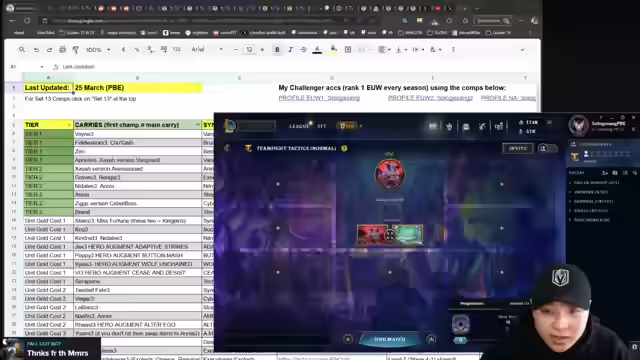Click the round icon right of Find Match
Screen dimensions: 640x360
click(x=431, y=339)
